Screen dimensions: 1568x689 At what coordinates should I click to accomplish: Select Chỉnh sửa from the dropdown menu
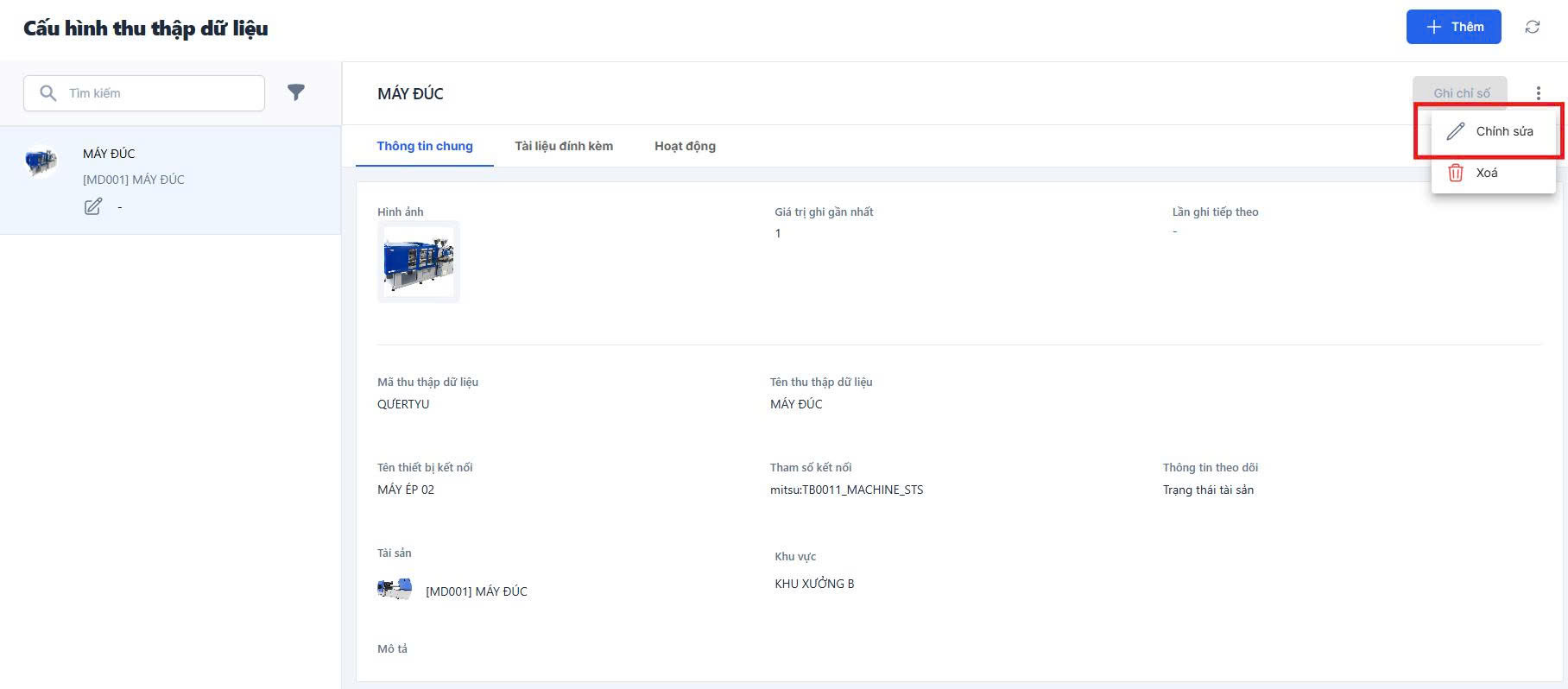[x=1504, y=131]
